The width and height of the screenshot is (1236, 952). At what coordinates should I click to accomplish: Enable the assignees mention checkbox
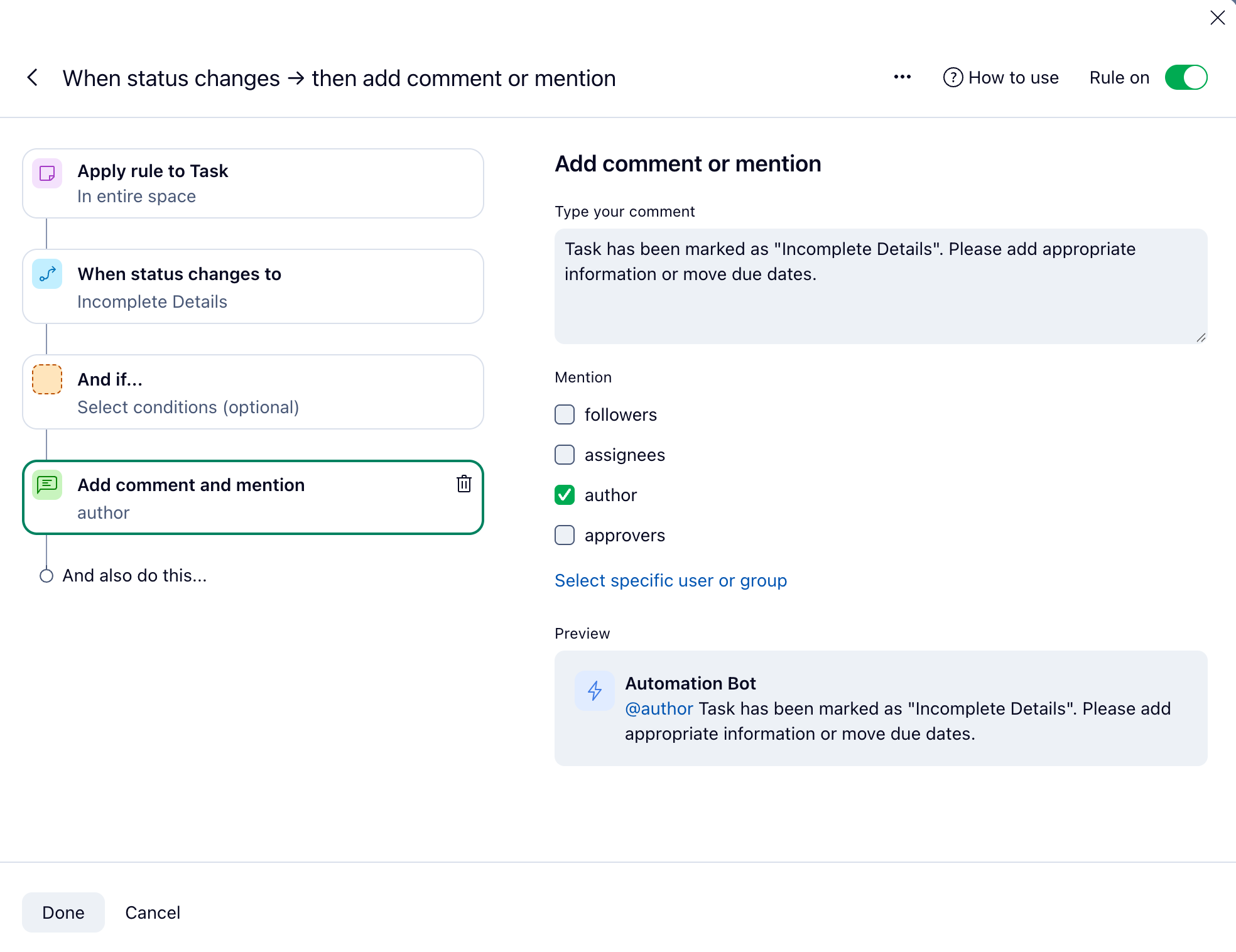click(565, 455)
